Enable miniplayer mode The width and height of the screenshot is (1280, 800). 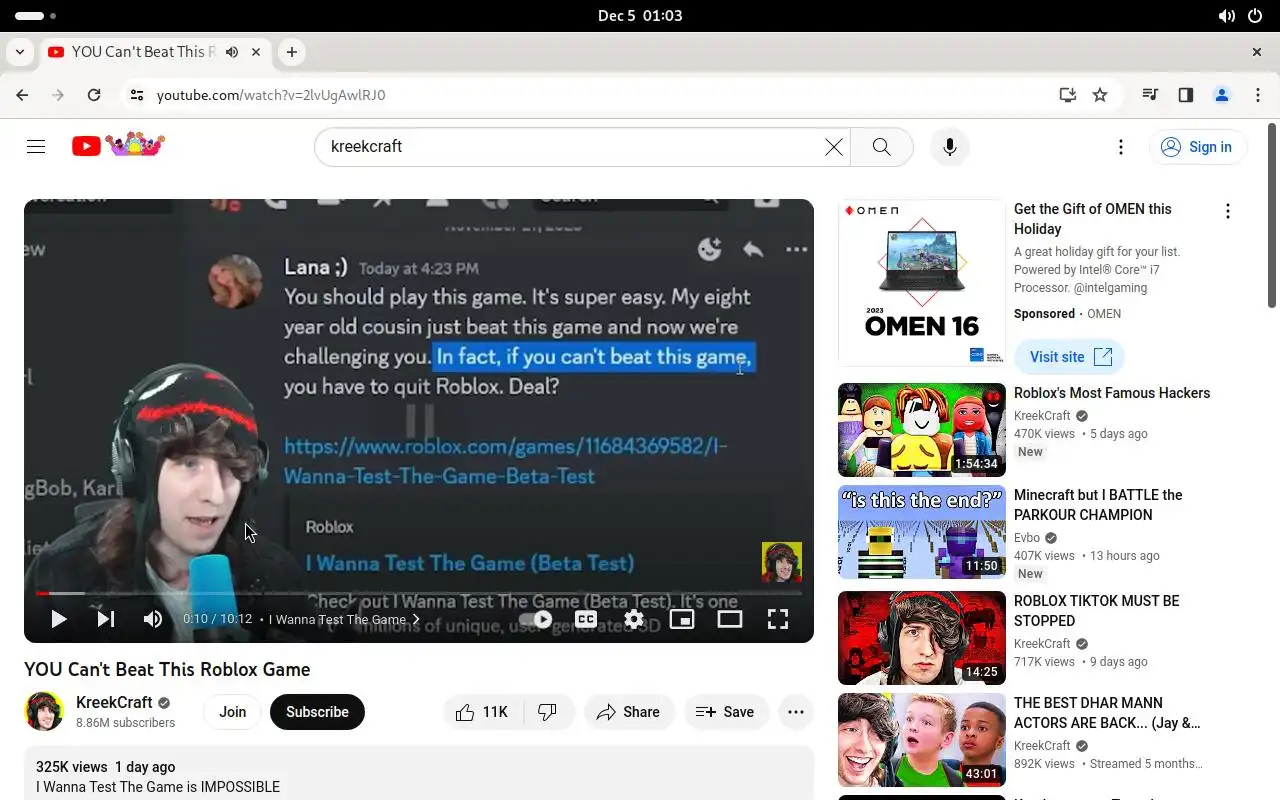point(682,619)
